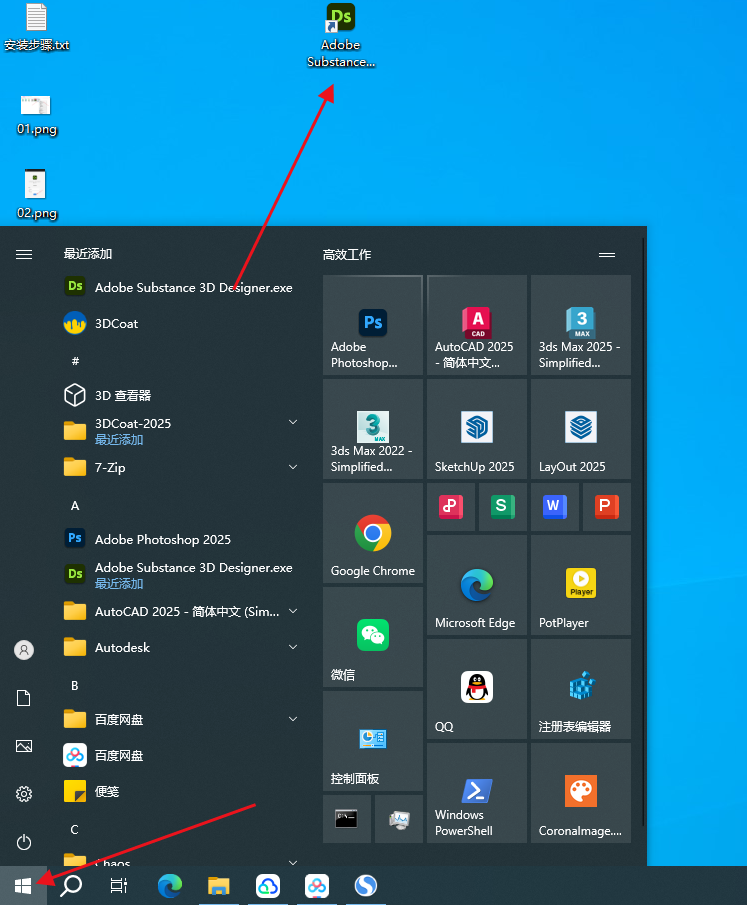Open the monitor graph small tile
This screenshot has height=905, width=747.
pos(399,818)
